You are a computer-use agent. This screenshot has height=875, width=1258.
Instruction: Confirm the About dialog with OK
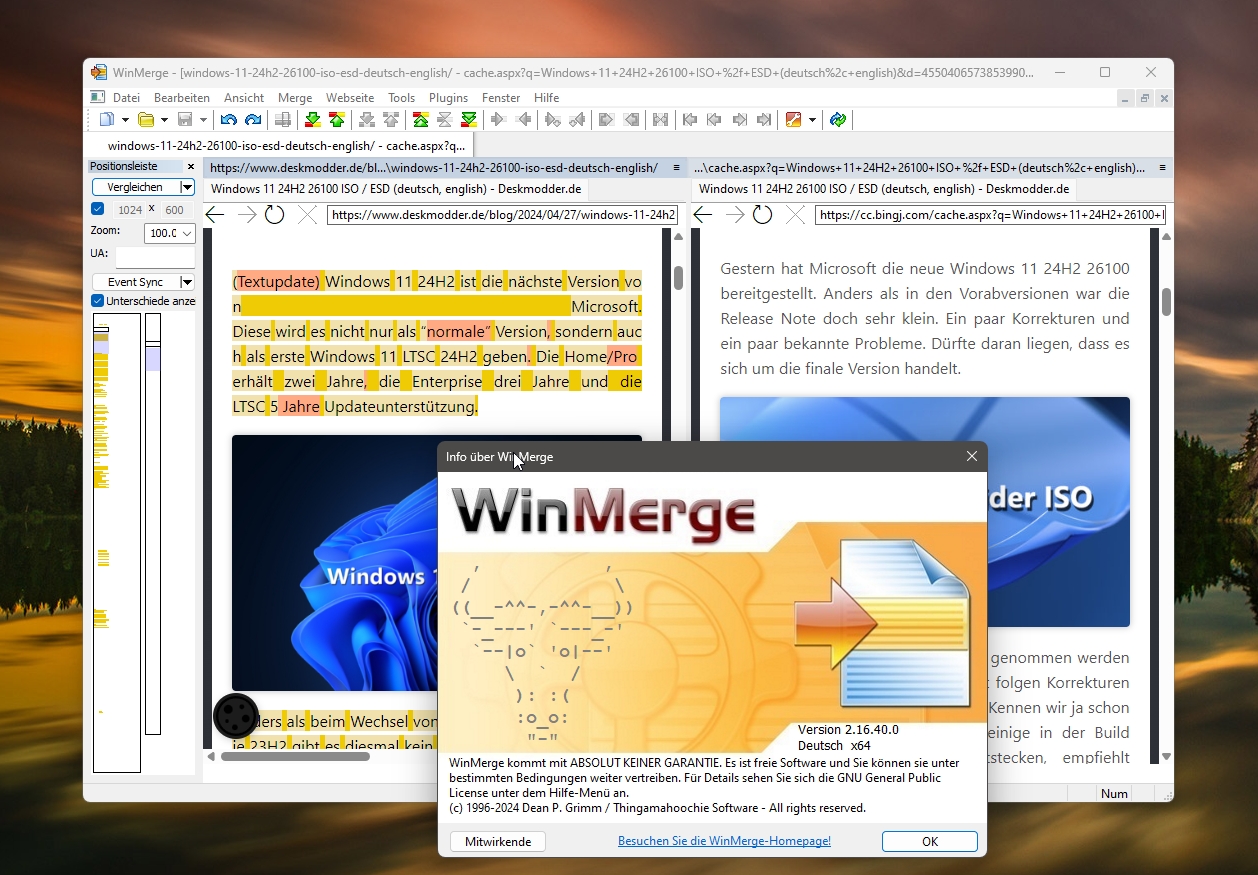(930, 841)
